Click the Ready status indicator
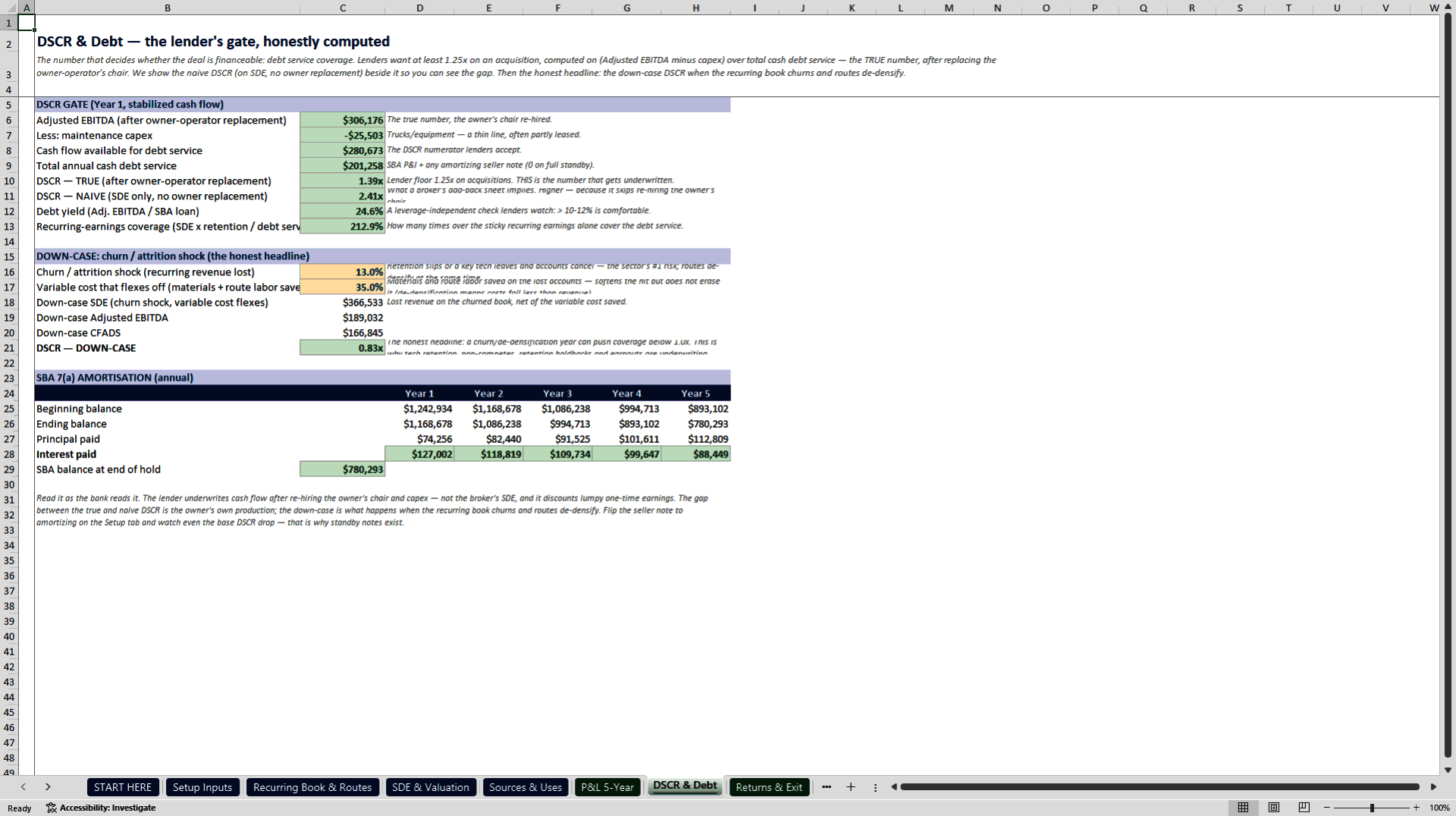This screenshot has width=1456, height=816. click(20, 808)
